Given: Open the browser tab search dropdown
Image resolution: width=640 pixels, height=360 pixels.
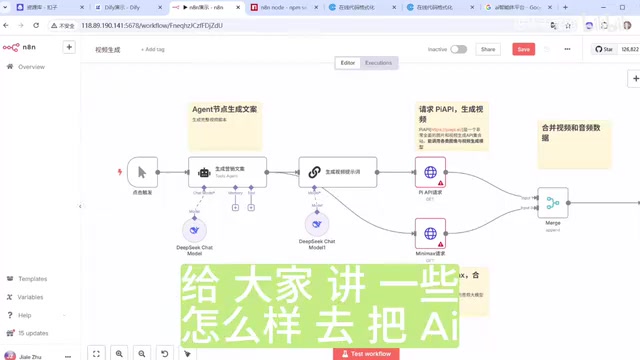Looking at the screenshot, I should (x=5, y=7).
